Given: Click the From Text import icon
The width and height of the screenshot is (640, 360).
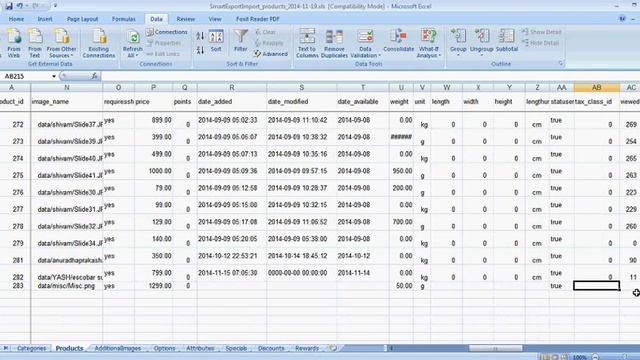Looking at the screenshot, I should [x=35, y=43].
